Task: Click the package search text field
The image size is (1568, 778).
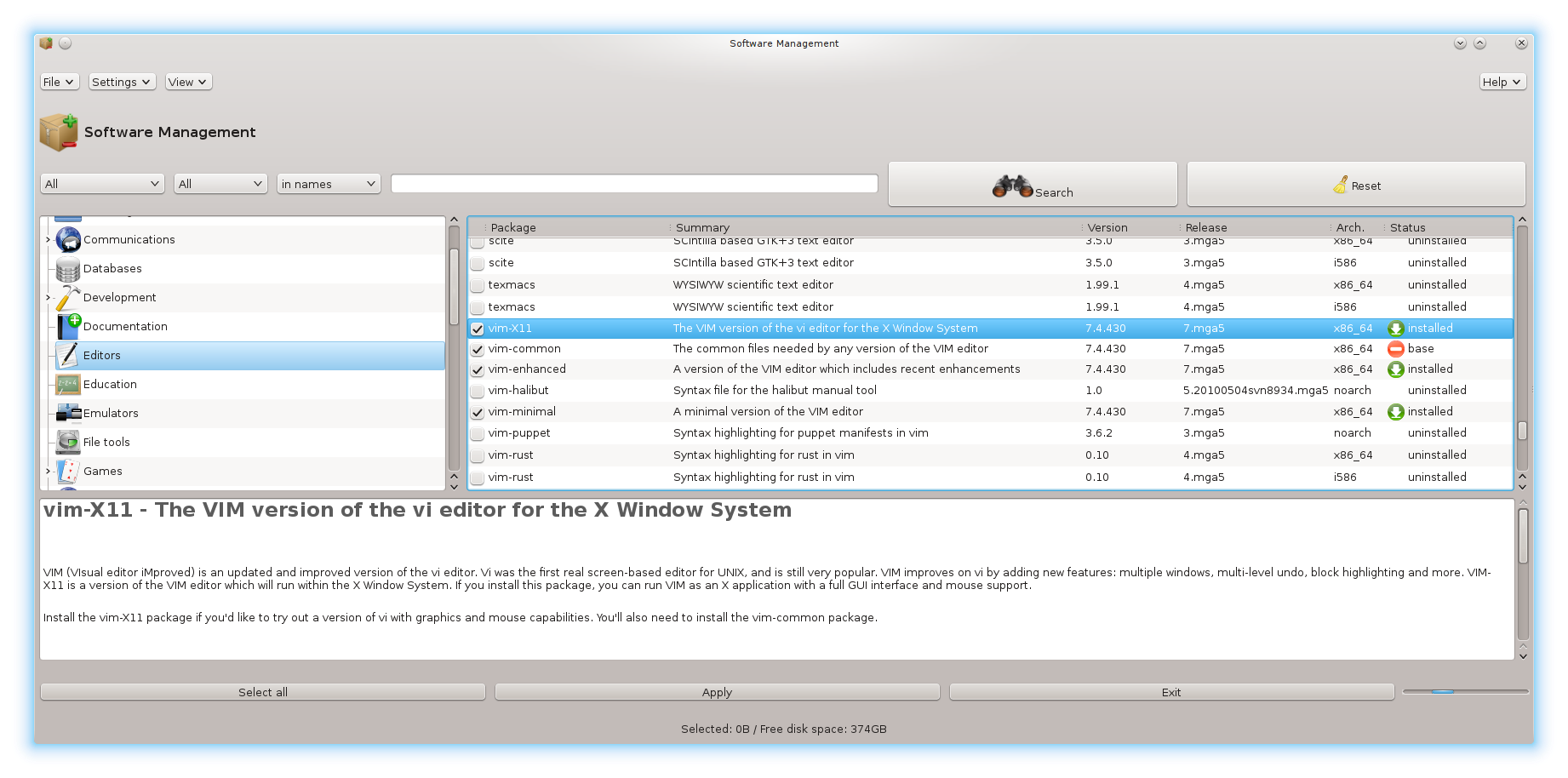Action: pos(634,184)
